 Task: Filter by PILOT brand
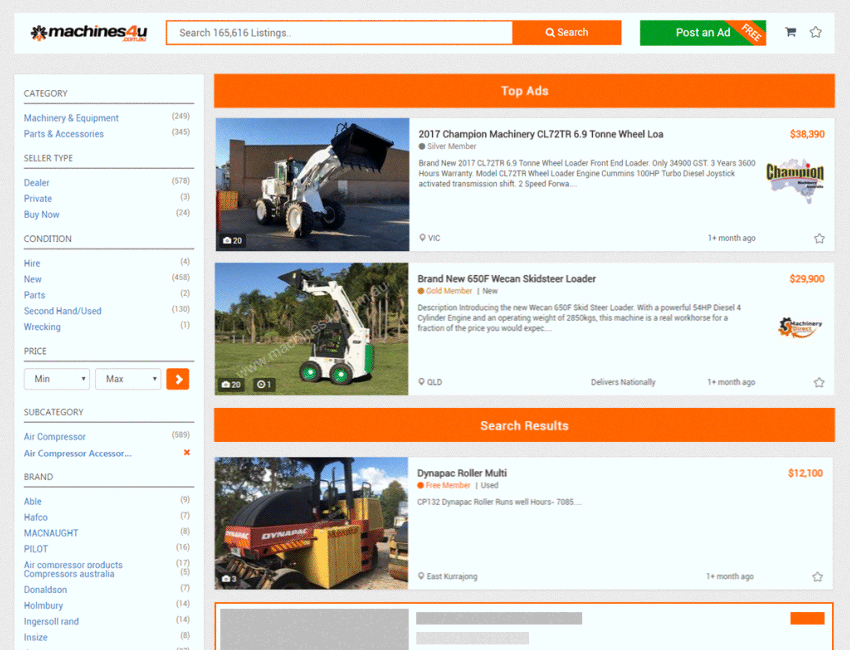click(36, 549)
